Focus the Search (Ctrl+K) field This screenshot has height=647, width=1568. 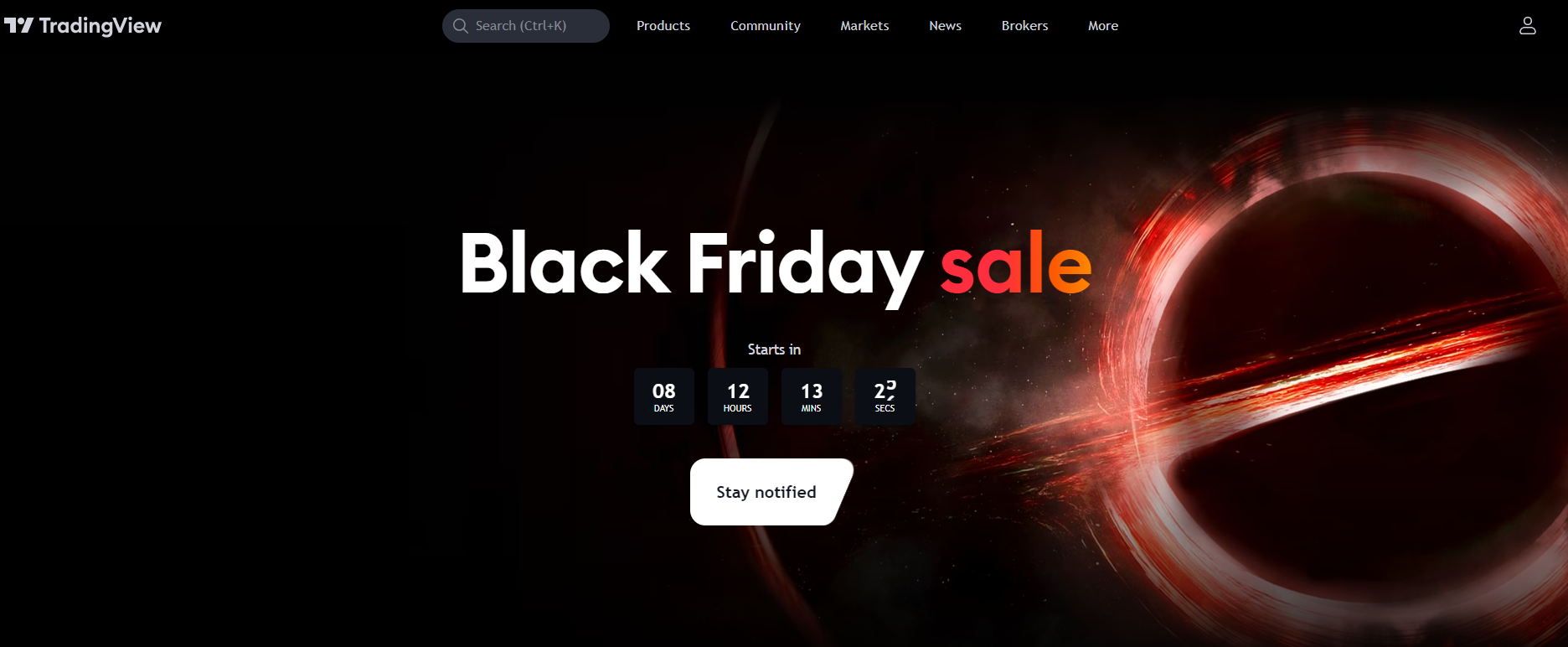(x=525, y=26)
